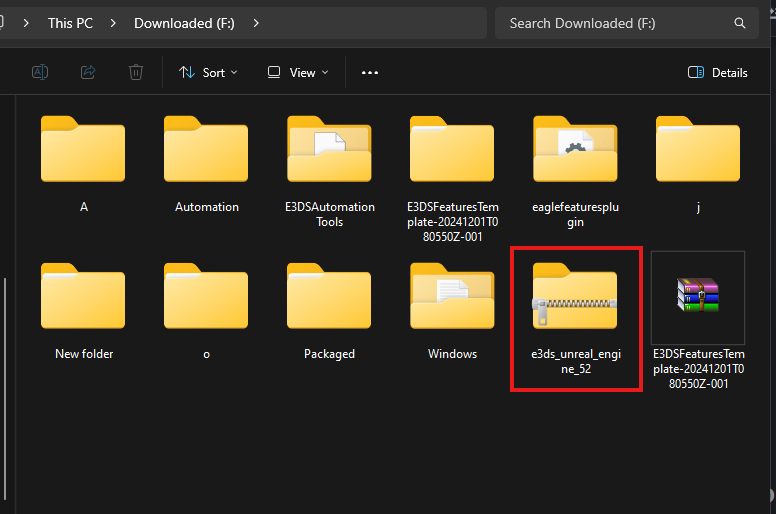Click the Delete trash can icon
The image size is (776, 514).
136,72
